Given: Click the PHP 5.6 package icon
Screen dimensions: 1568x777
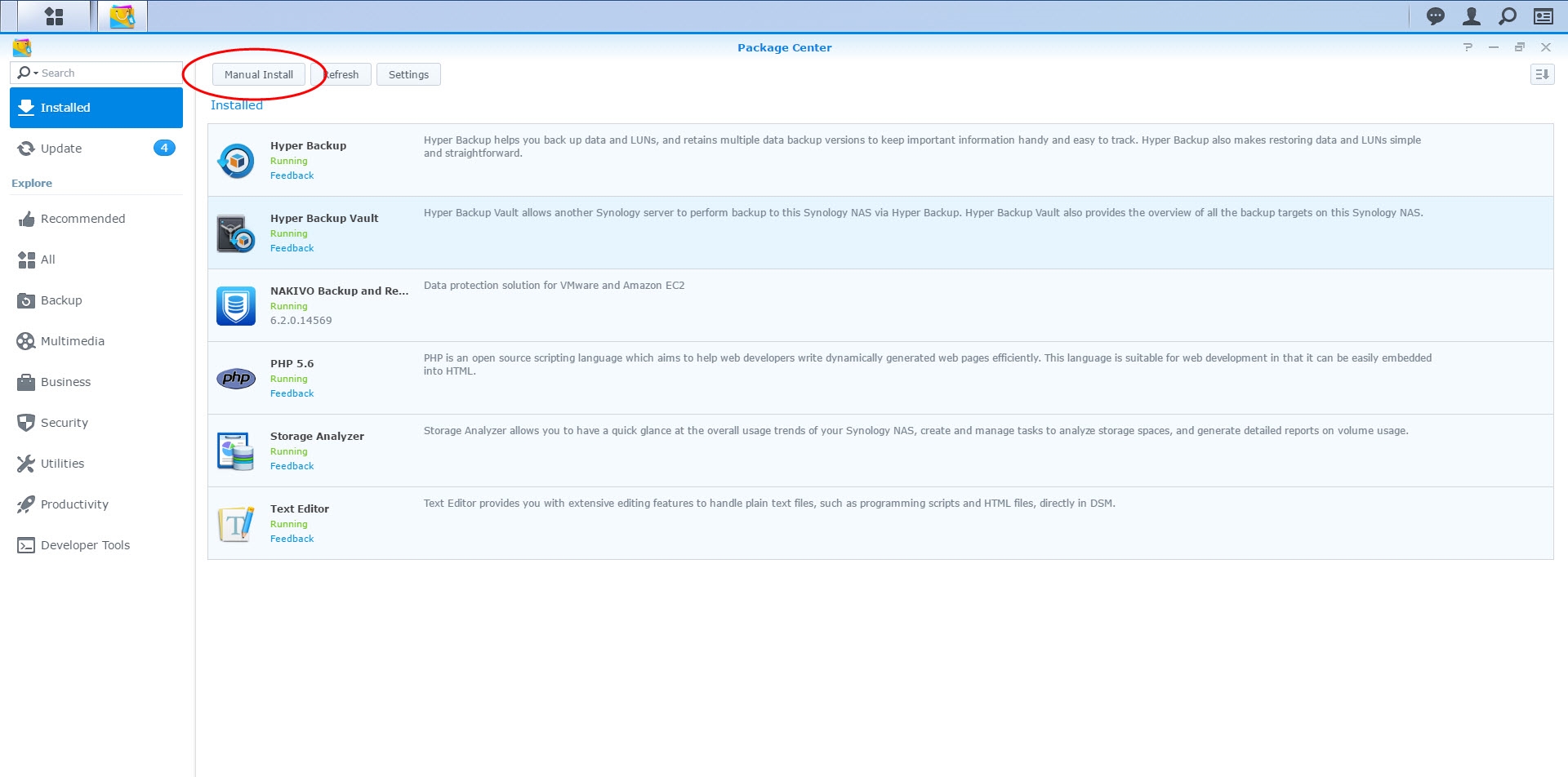Looking at the screenshot, I should [x=235, y=377].
